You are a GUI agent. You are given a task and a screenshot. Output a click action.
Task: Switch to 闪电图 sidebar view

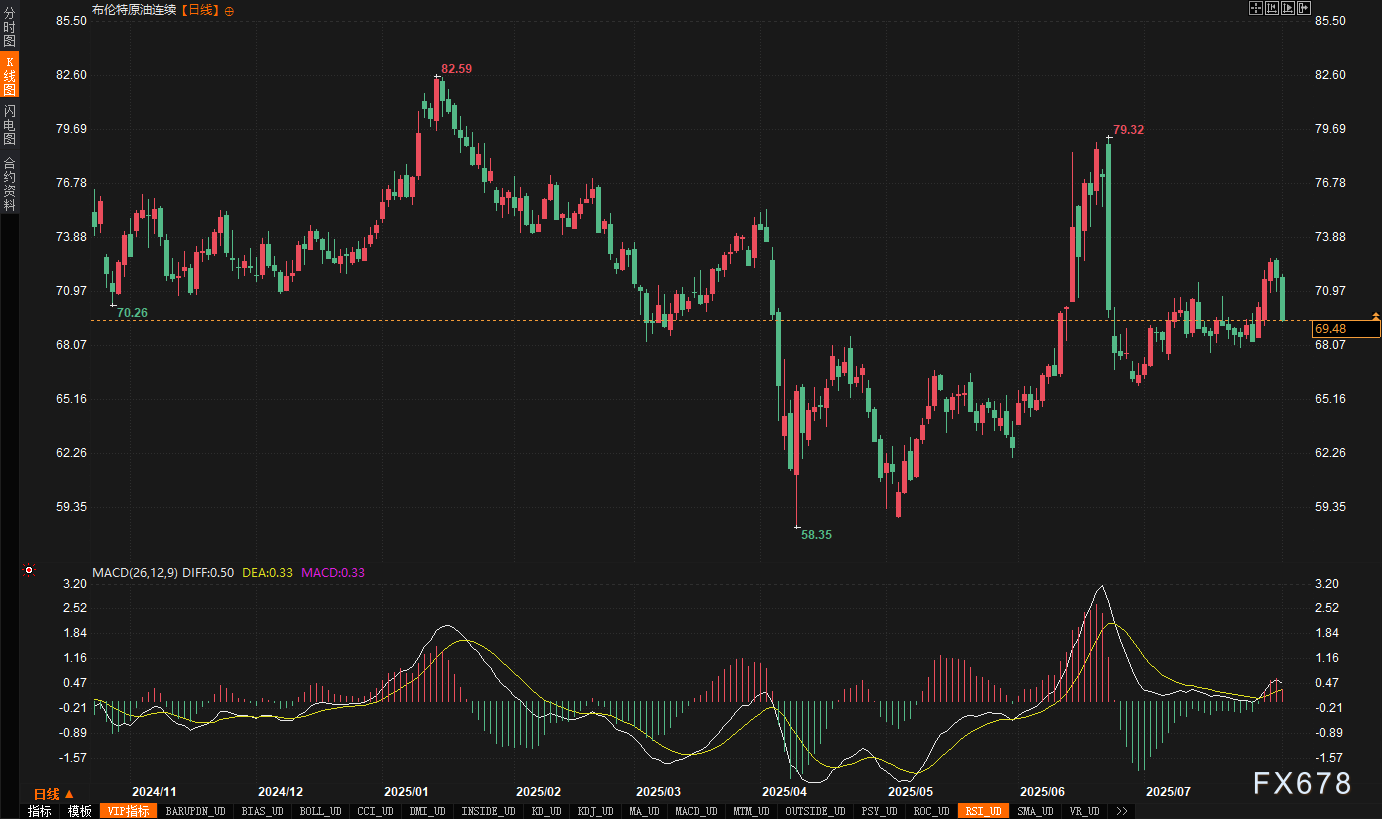coord(9,124)
